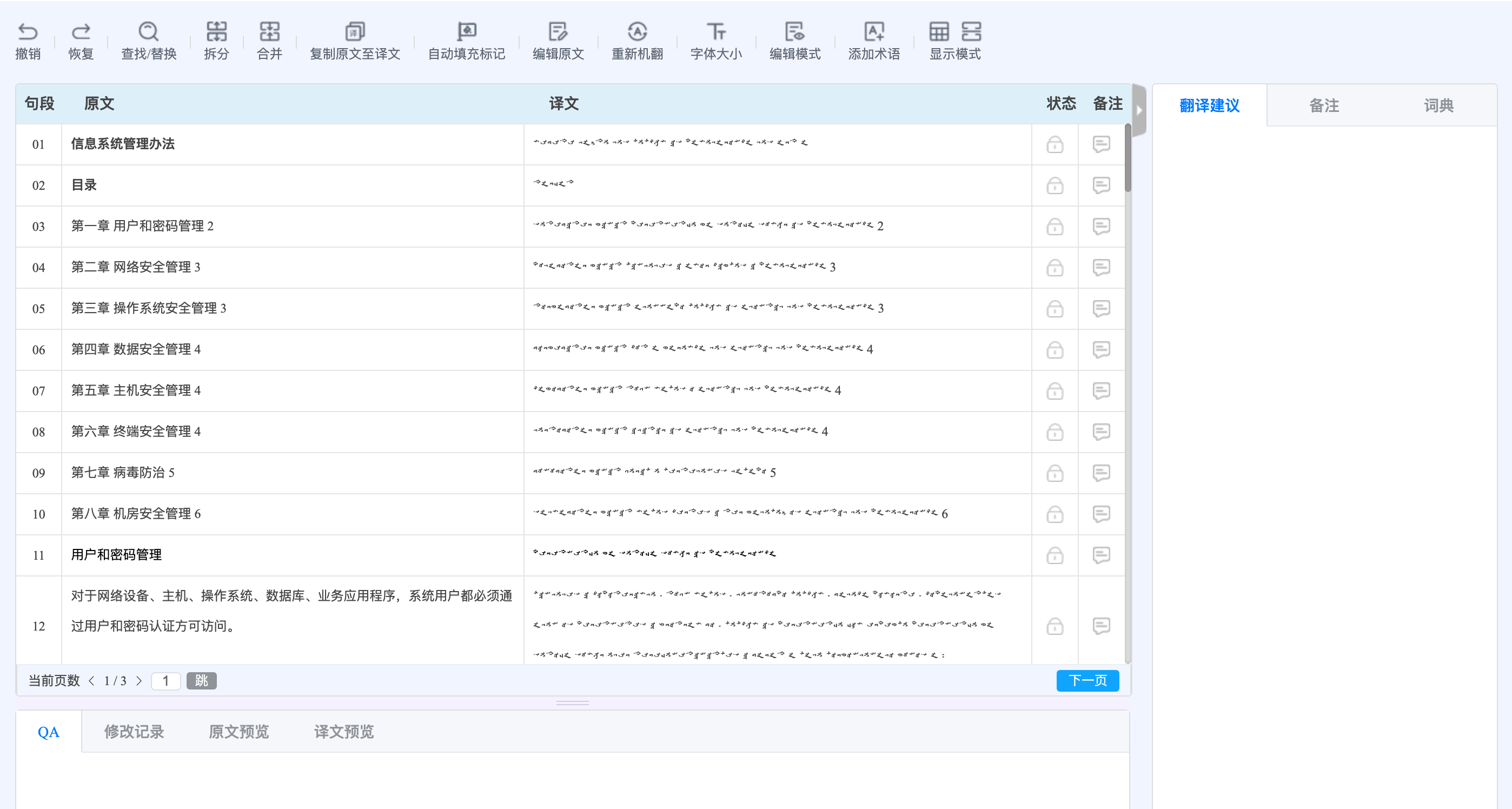Click the table vertical scrollbar thumb

point(1128,157)
